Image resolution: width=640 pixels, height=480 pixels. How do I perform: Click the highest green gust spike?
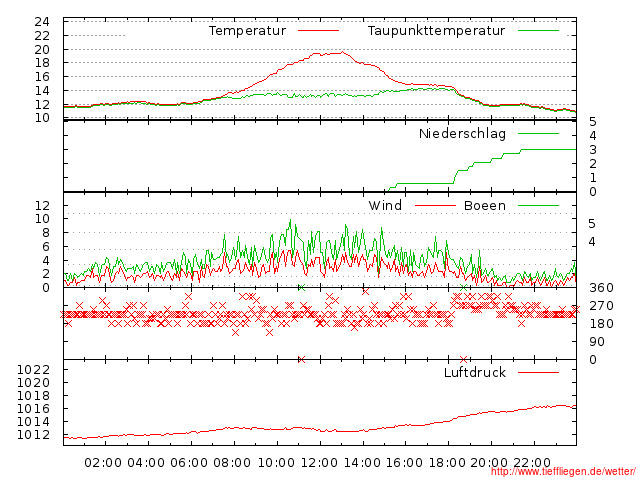(x=291, y=220)
